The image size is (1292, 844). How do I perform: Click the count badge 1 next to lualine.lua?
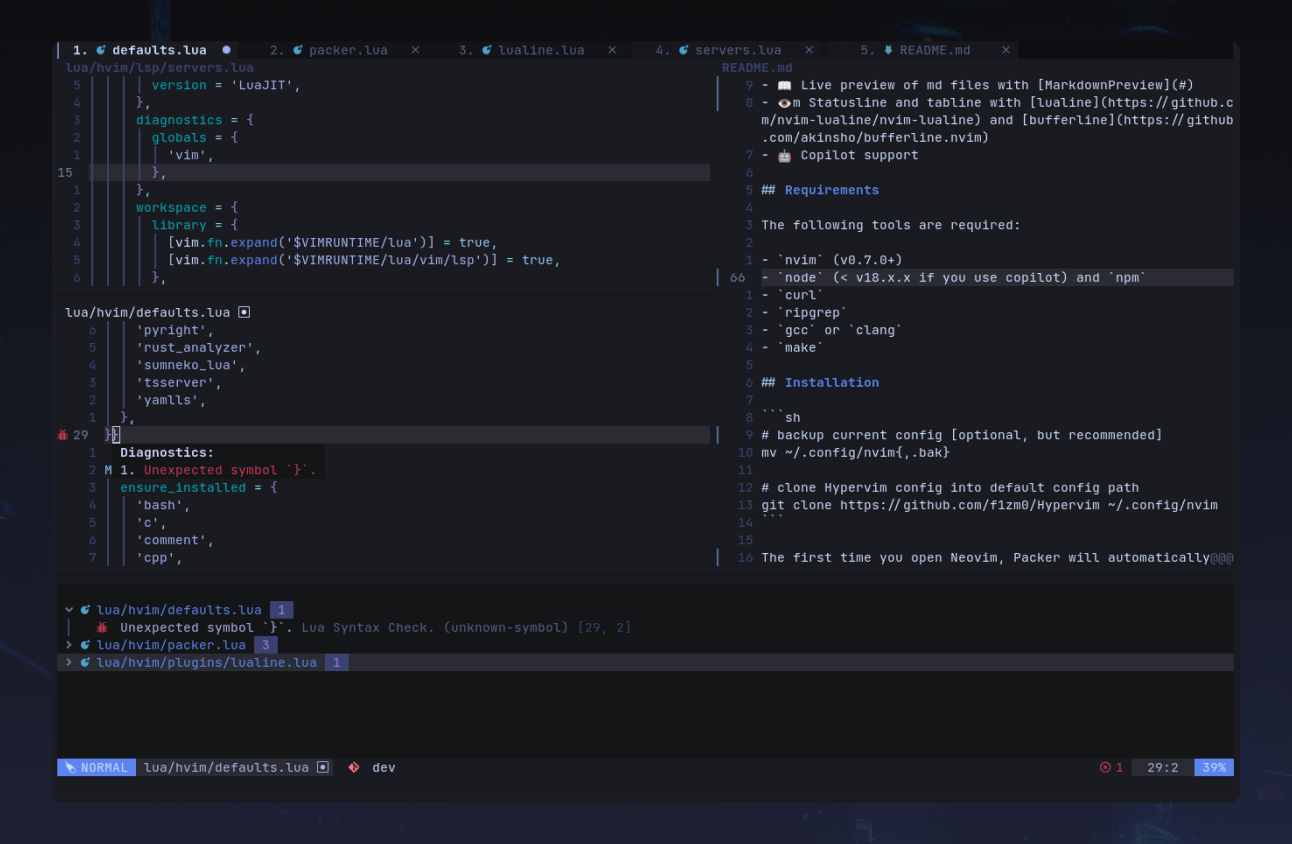point(337,662)
